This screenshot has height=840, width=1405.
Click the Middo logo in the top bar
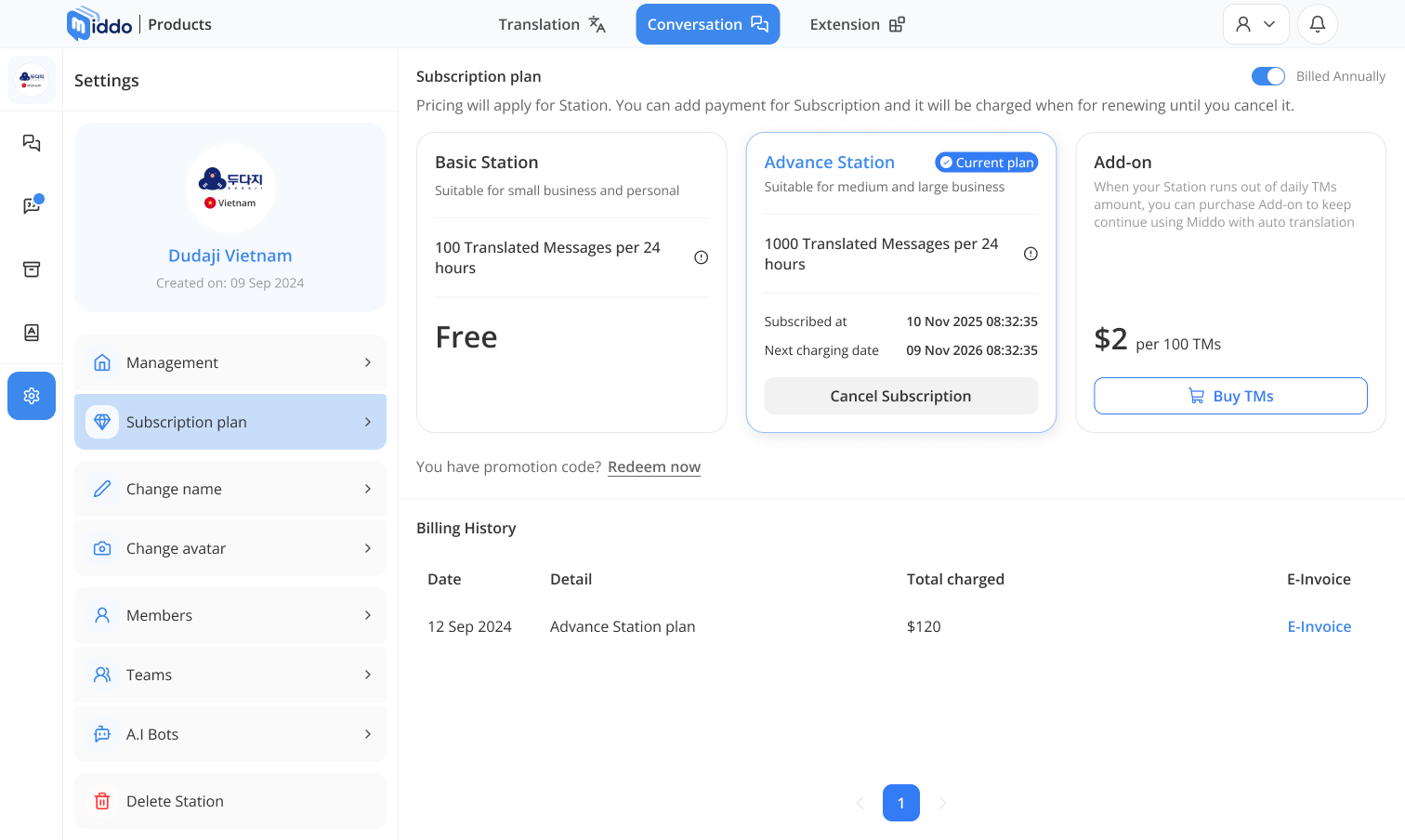pos(98,23)
